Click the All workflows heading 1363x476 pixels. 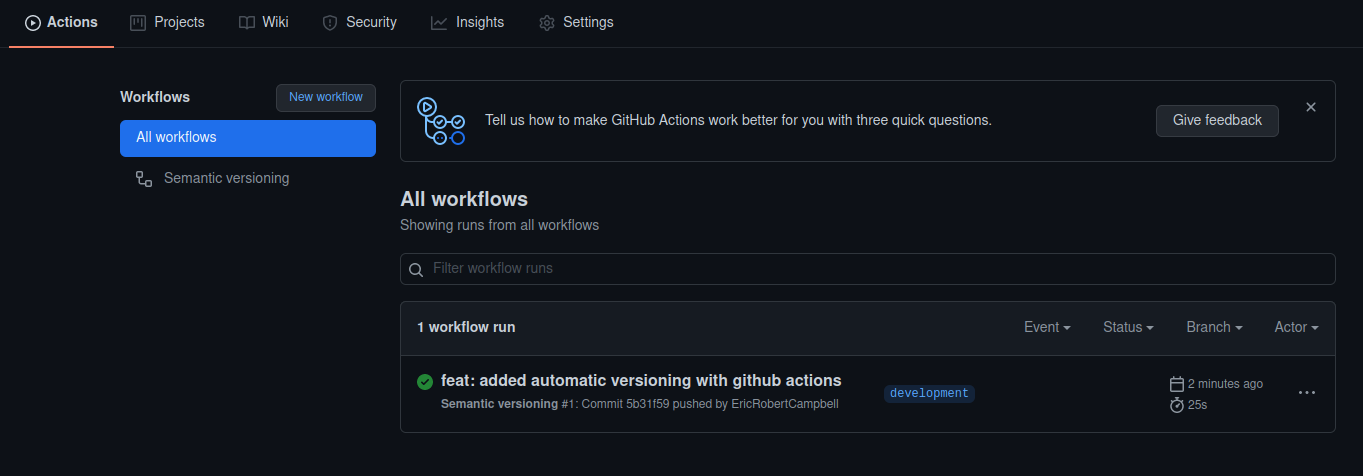pos(464,199)
